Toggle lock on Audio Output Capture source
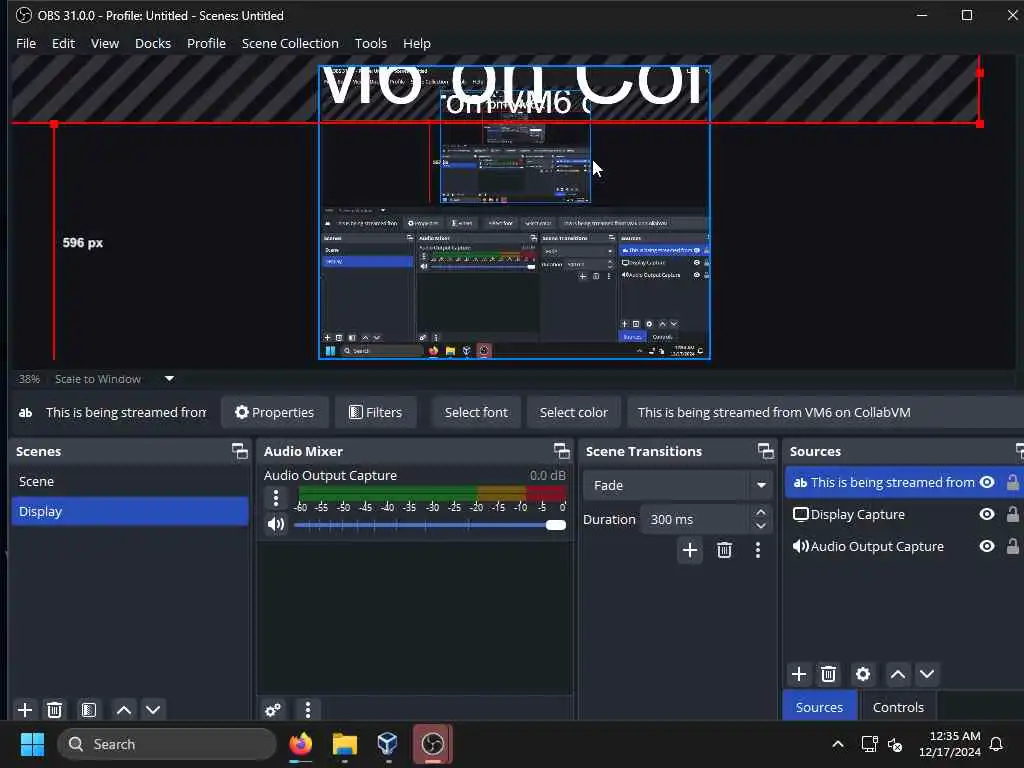This screenshot has height=768, width=1024. (x=1012, y=546)
